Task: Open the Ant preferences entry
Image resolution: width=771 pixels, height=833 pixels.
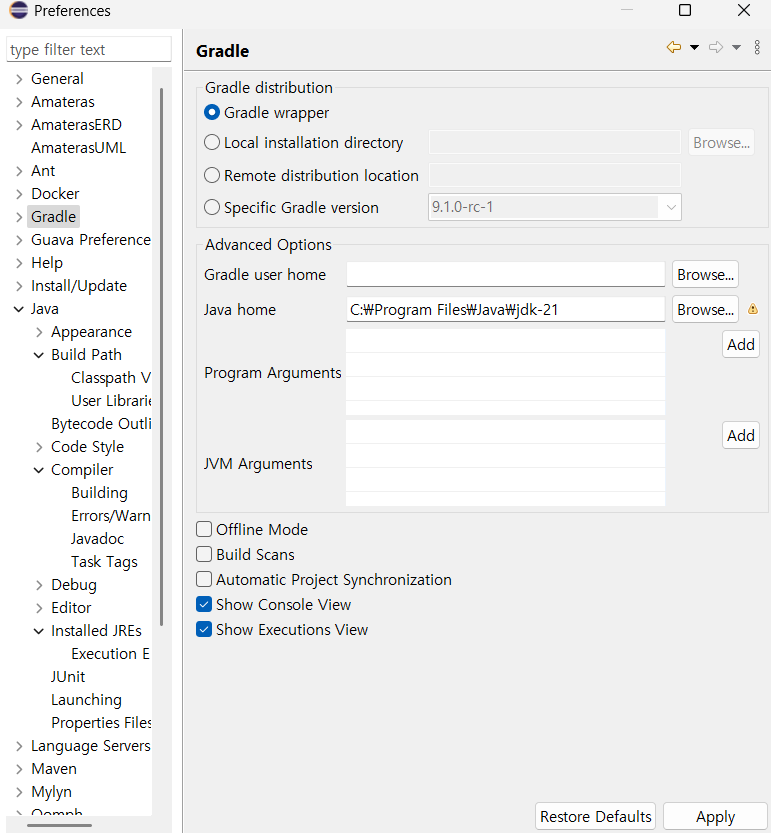Action: pos(43,171)
